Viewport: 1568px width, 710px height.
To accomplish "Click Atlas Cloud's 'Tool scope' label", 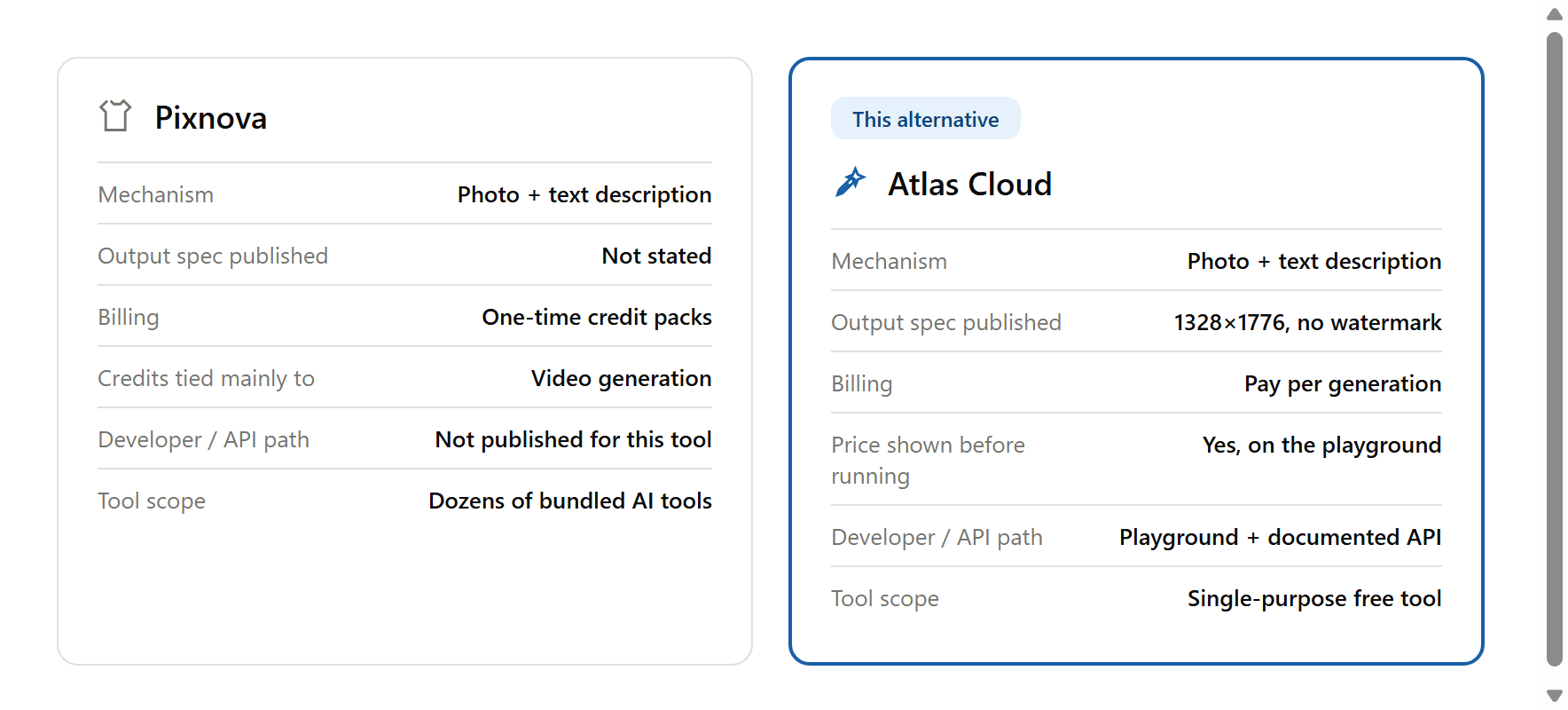I will coord(885,598).
